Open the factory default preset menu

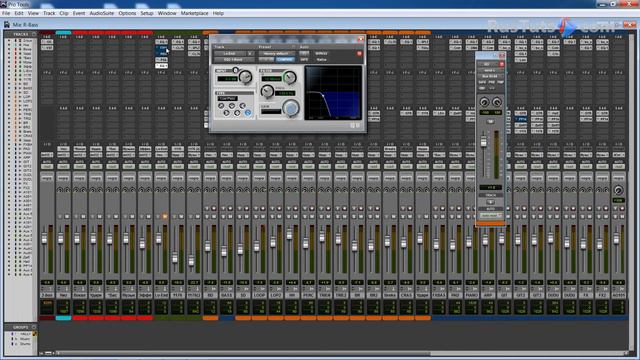[x=276, y=53]
